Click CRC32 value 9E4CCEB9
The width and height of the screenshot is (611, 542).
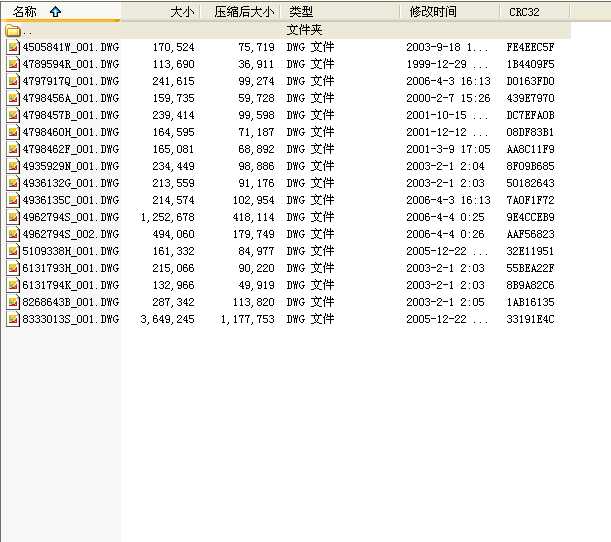(530, 217)
